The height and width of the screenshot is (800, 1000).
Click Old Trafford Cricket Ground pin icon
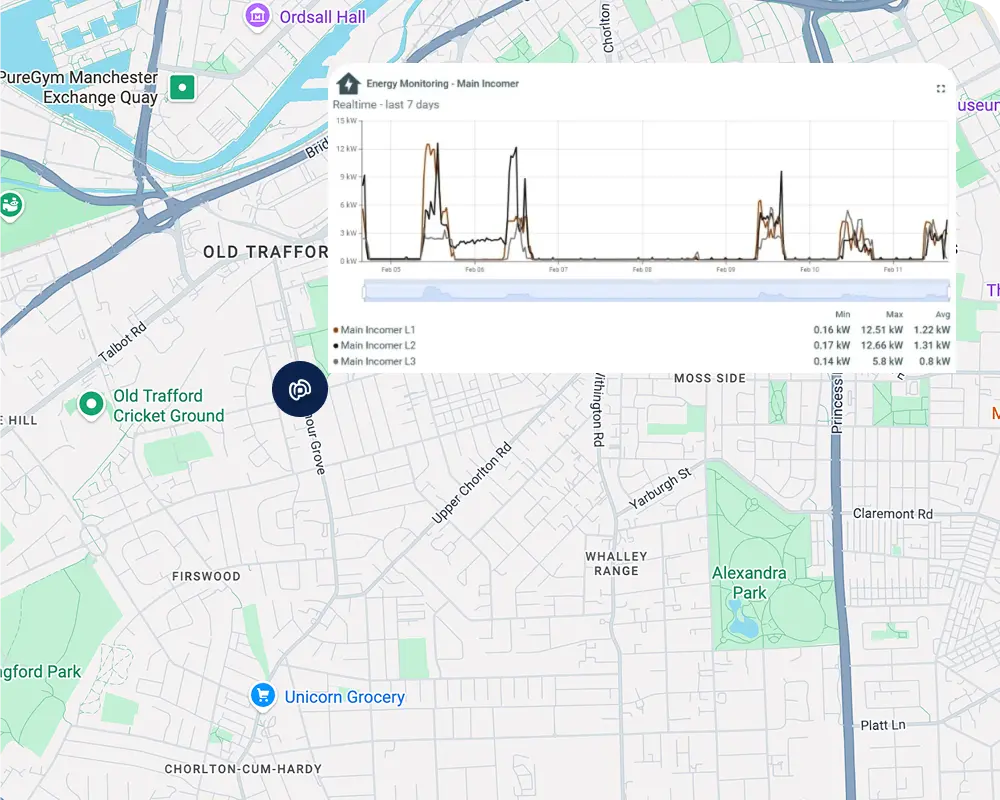pos(92,404)
